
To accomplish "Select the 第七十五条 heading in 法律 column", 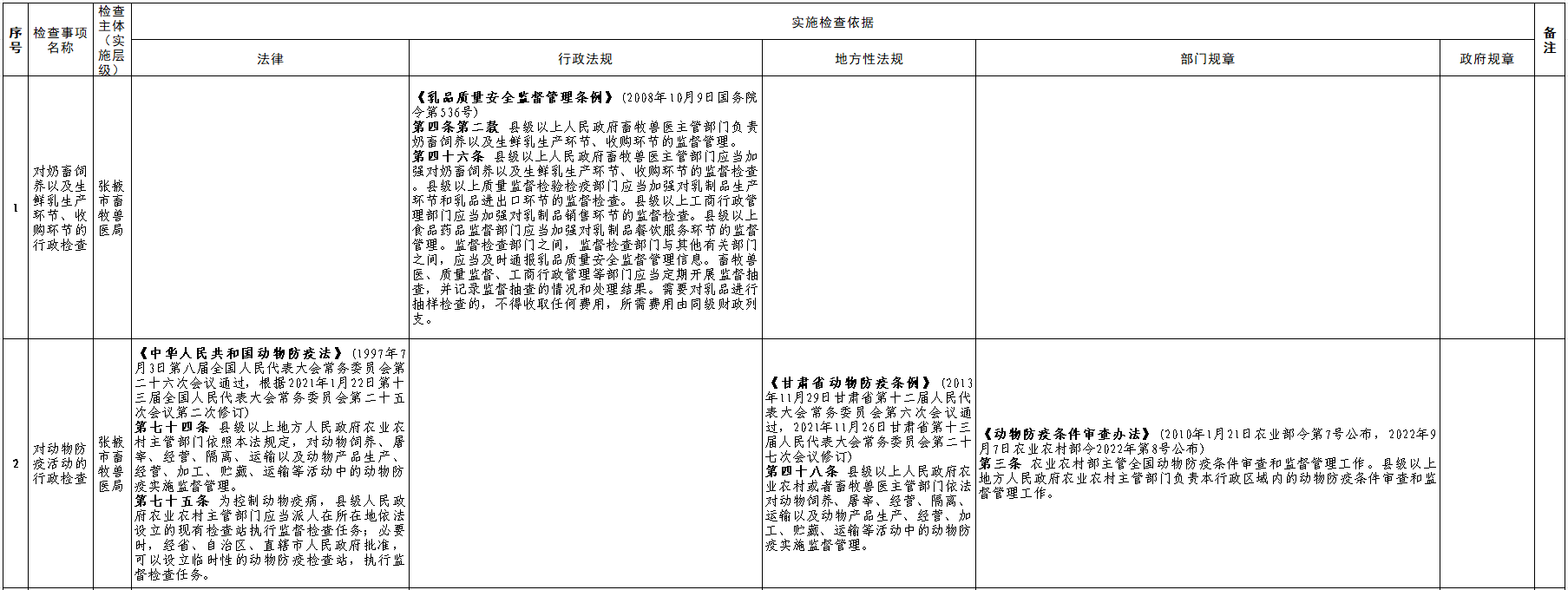I will pos(172,501).
